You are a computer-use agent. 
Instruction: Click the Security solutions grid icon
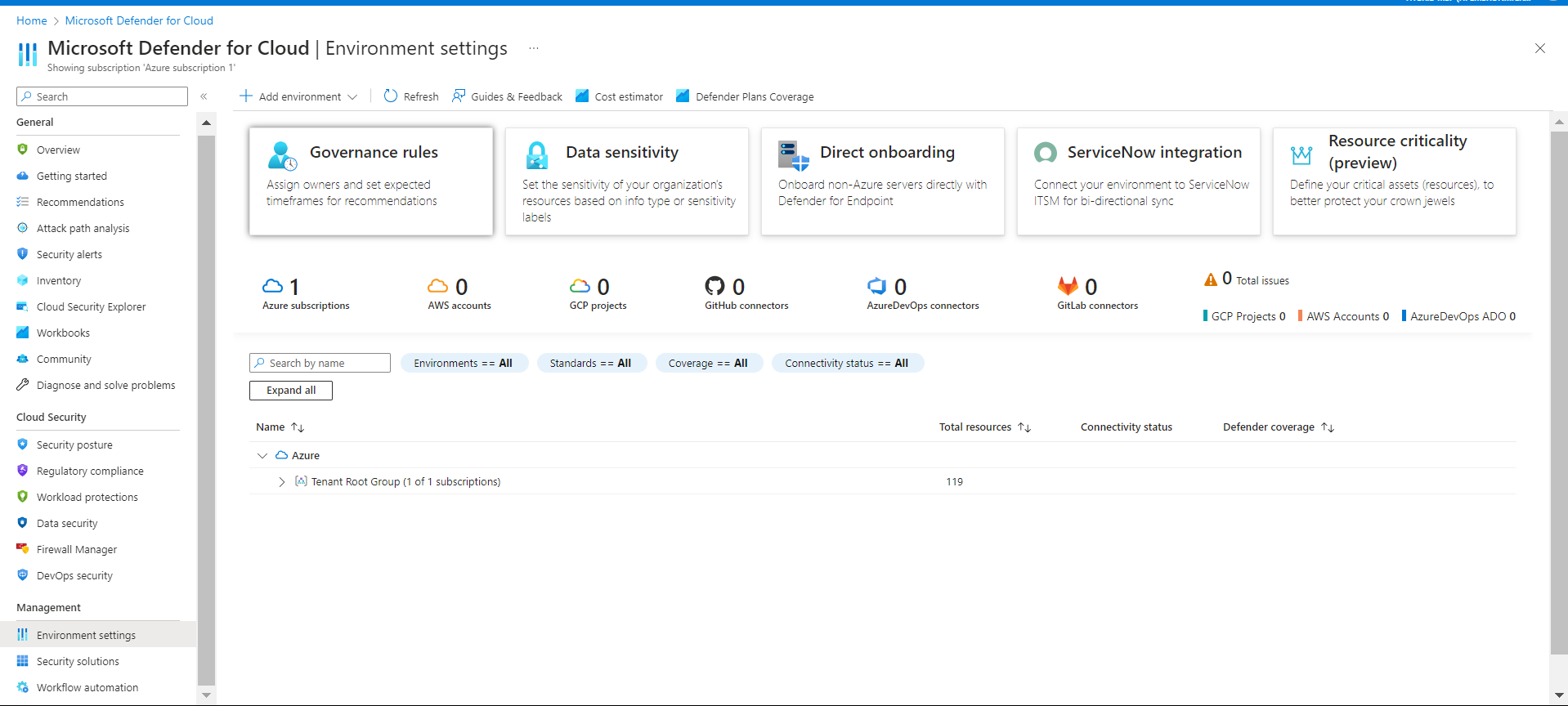22,661
